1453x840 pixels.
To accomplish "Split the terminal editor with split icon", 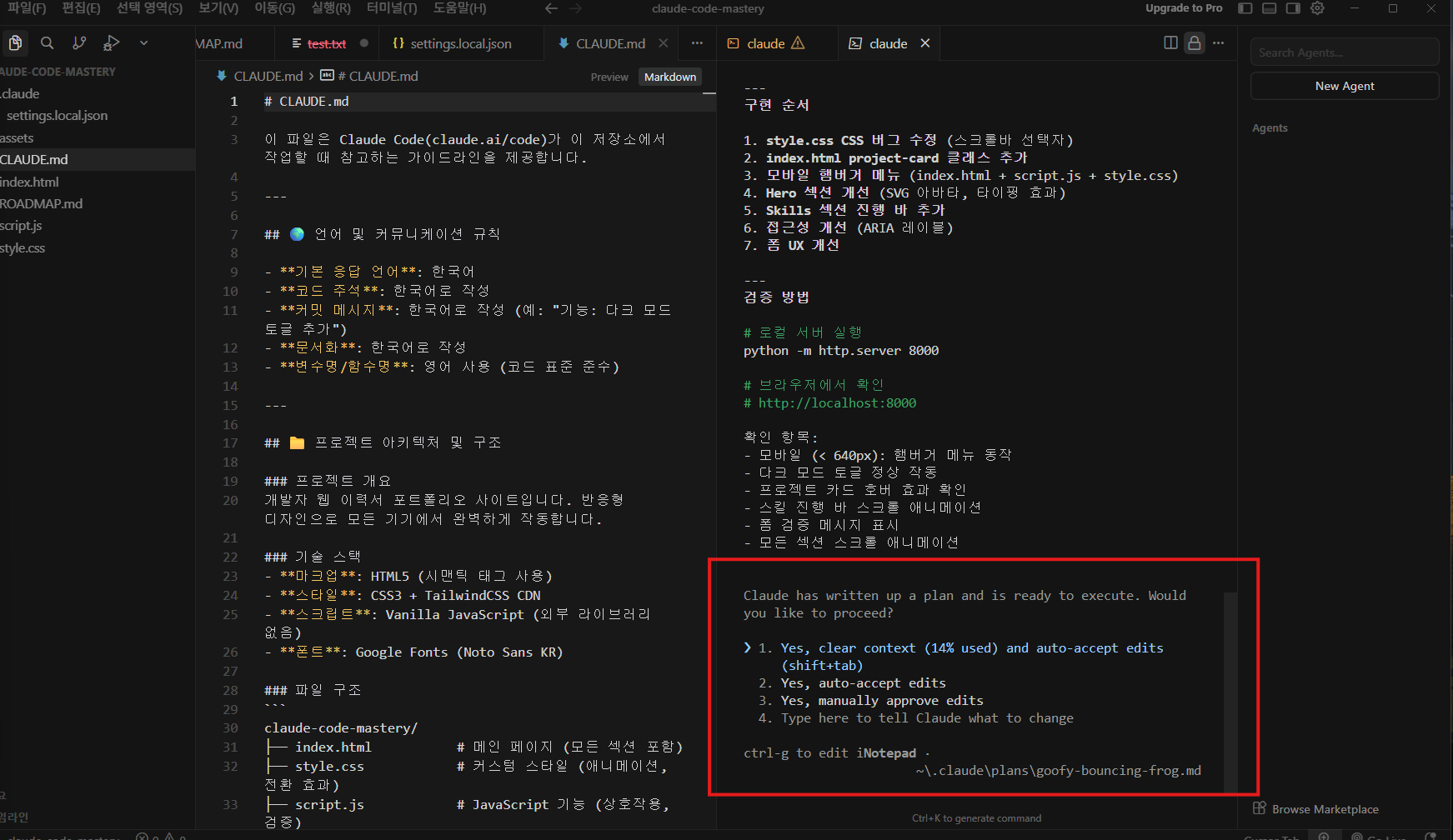I will pyautogui.click(x=1170, y=43).
